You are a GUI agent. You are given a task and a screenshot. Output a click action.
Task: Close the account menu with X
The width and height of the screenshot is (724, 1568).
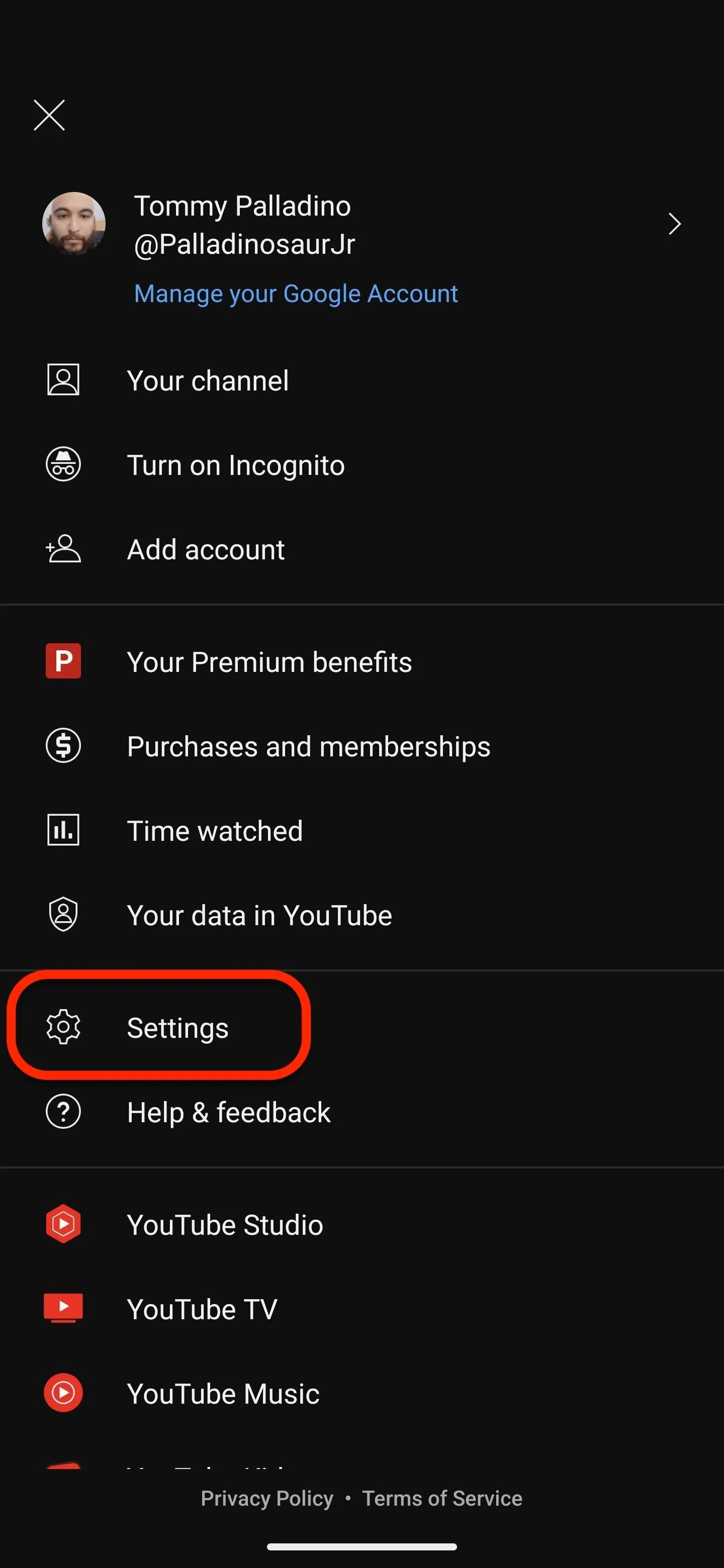pyautogui.click(x=49, y=115)
